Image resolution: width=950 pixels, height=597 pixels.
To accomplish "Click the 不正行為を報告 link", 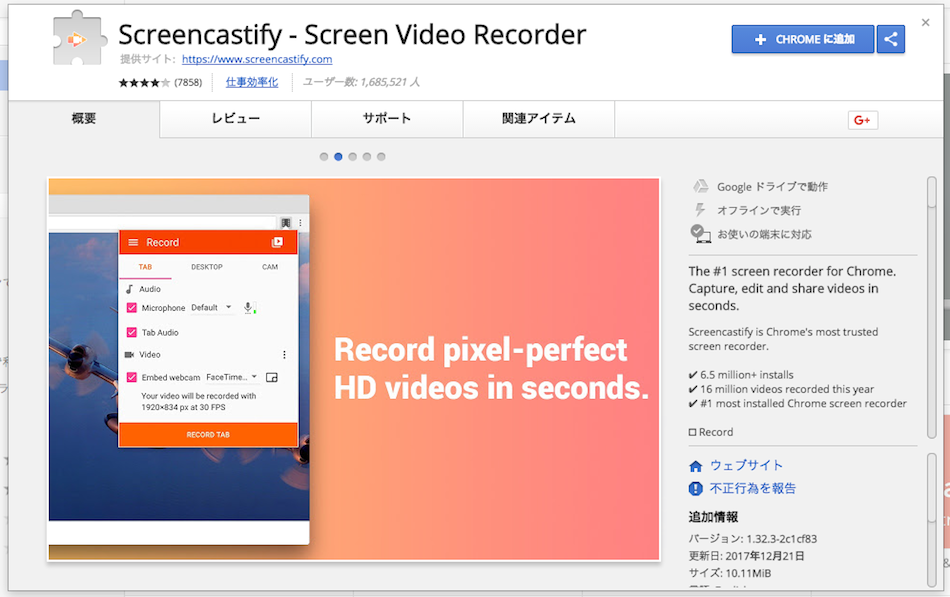I will (752, 489).
